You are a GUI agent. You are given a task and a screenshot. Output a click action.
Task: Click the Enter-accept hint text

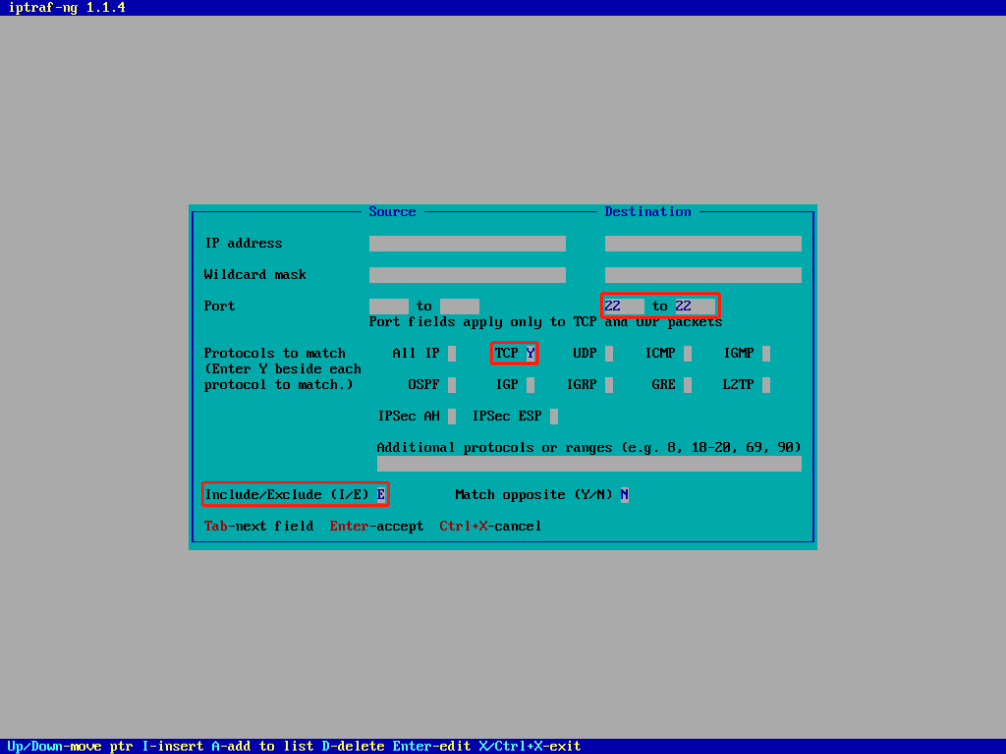coord(376,526)
